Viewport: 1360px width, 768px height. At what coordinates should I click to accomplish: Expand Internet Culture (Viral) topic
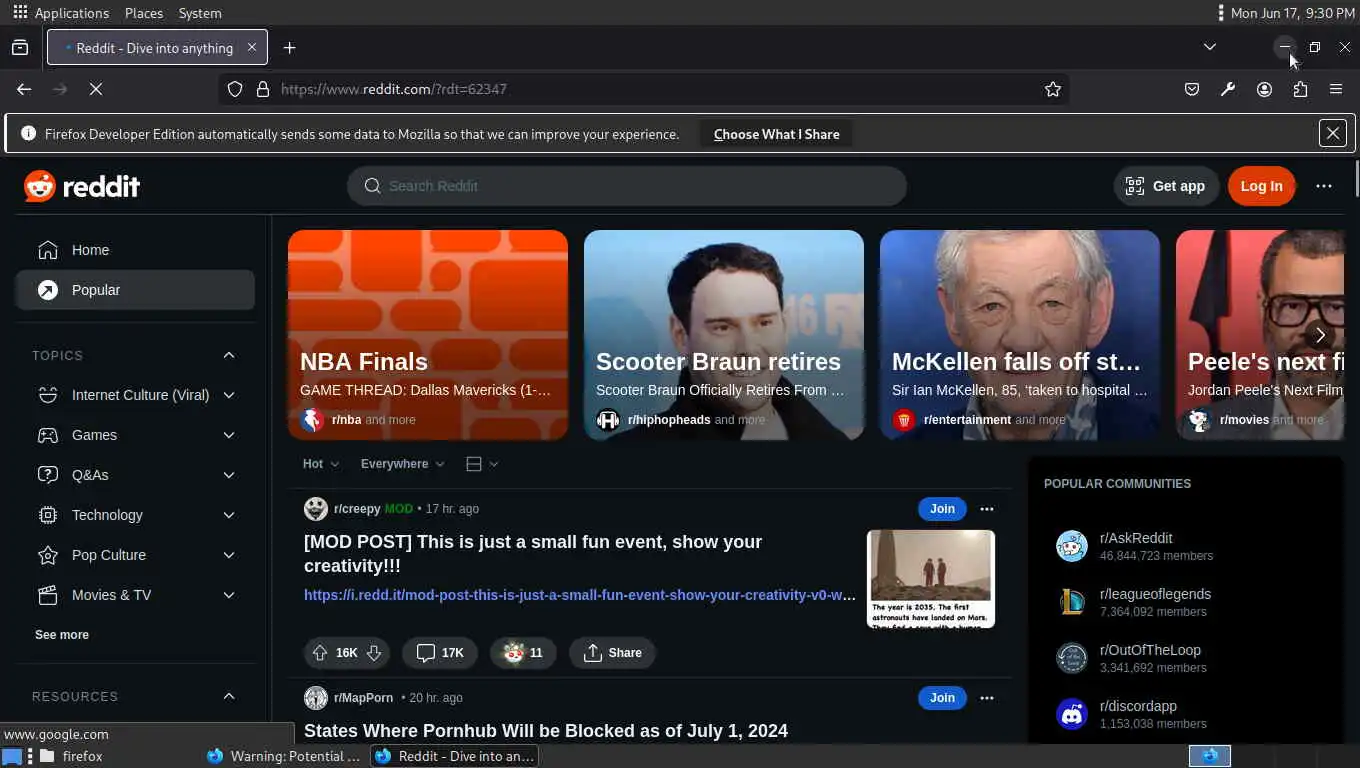pos(229,395)
